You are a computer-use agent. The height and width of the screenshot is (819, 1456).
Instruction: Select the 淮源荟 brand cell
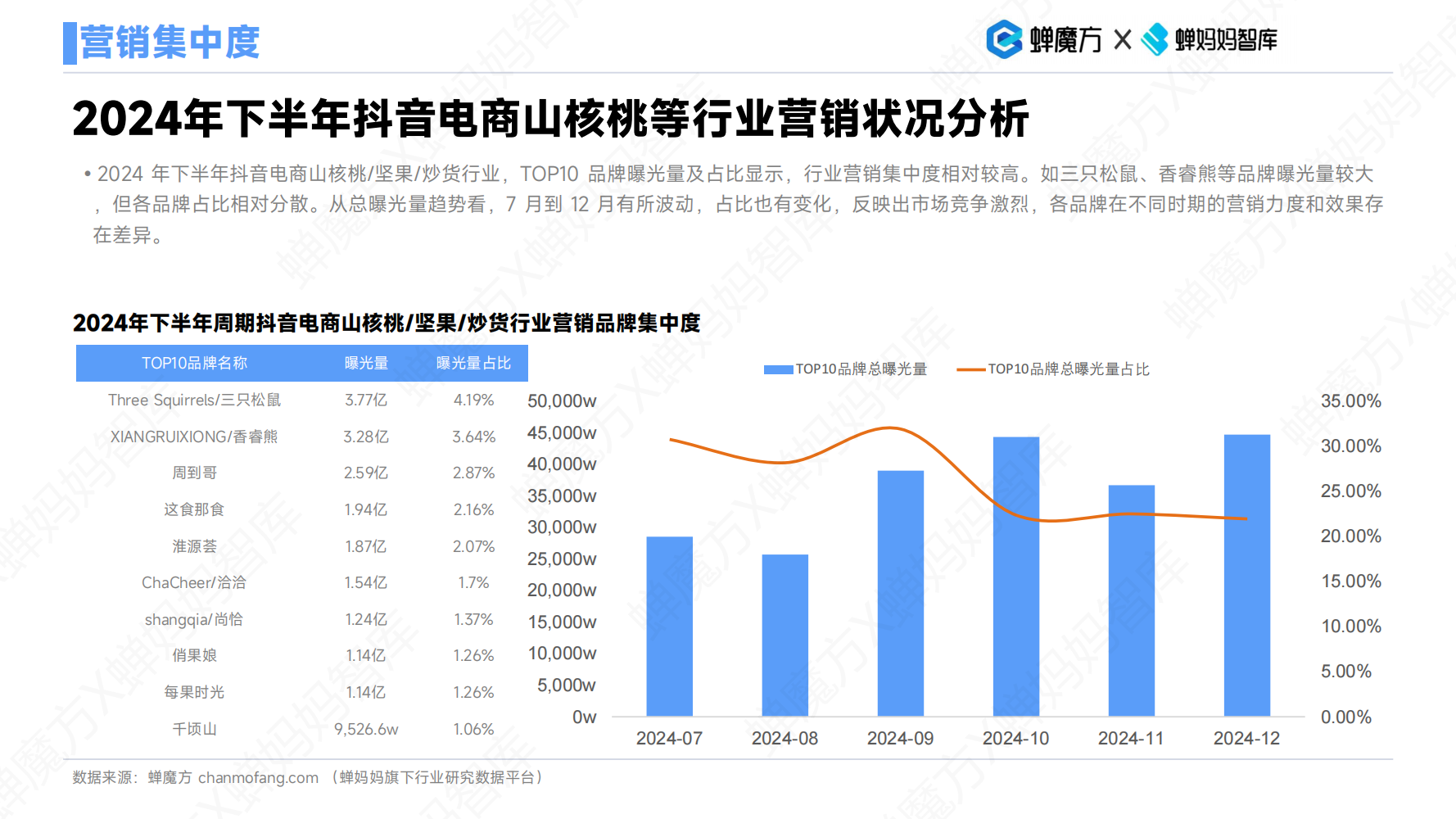pyautogui.click(x=194, y=546)
